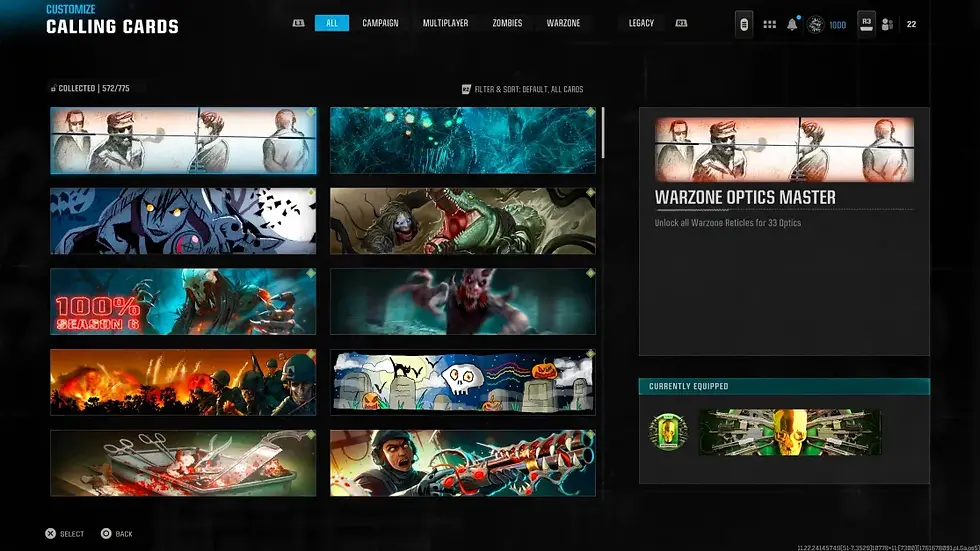Click the R1 next-tab bumper icon
The height and width of the screenshot is (551, 980).
[x=681, y=23]
